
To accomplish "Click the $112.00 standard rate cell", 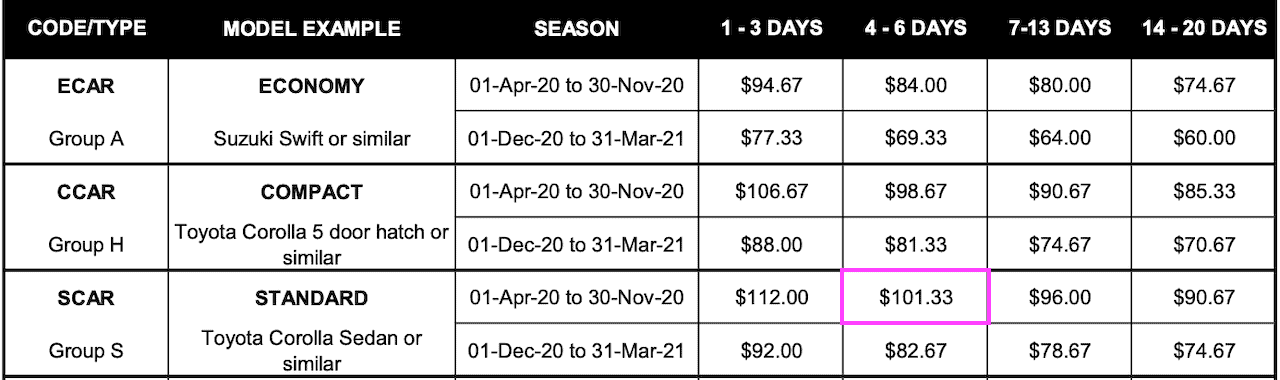I will [771, 297].
